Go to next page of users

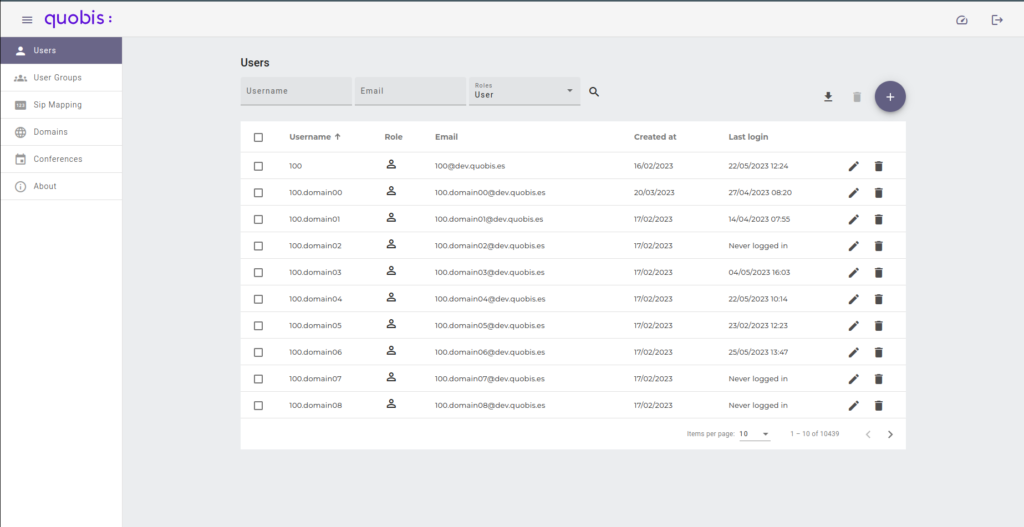pyautogui.click(x=890, y=434)
